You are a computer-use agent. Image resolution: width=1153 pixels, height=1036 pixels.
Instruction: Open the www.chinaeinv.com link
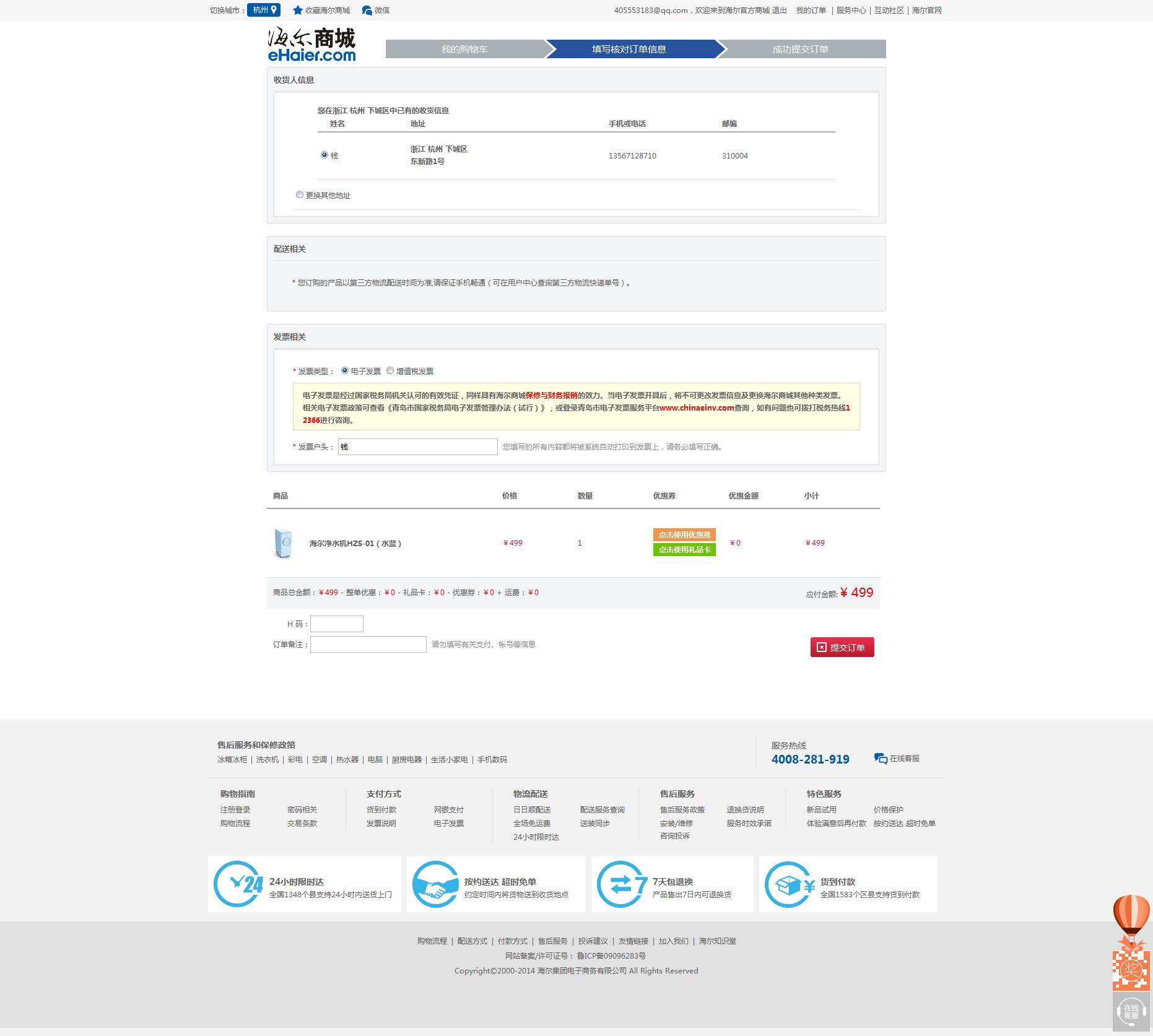click(x=697, y=407)
